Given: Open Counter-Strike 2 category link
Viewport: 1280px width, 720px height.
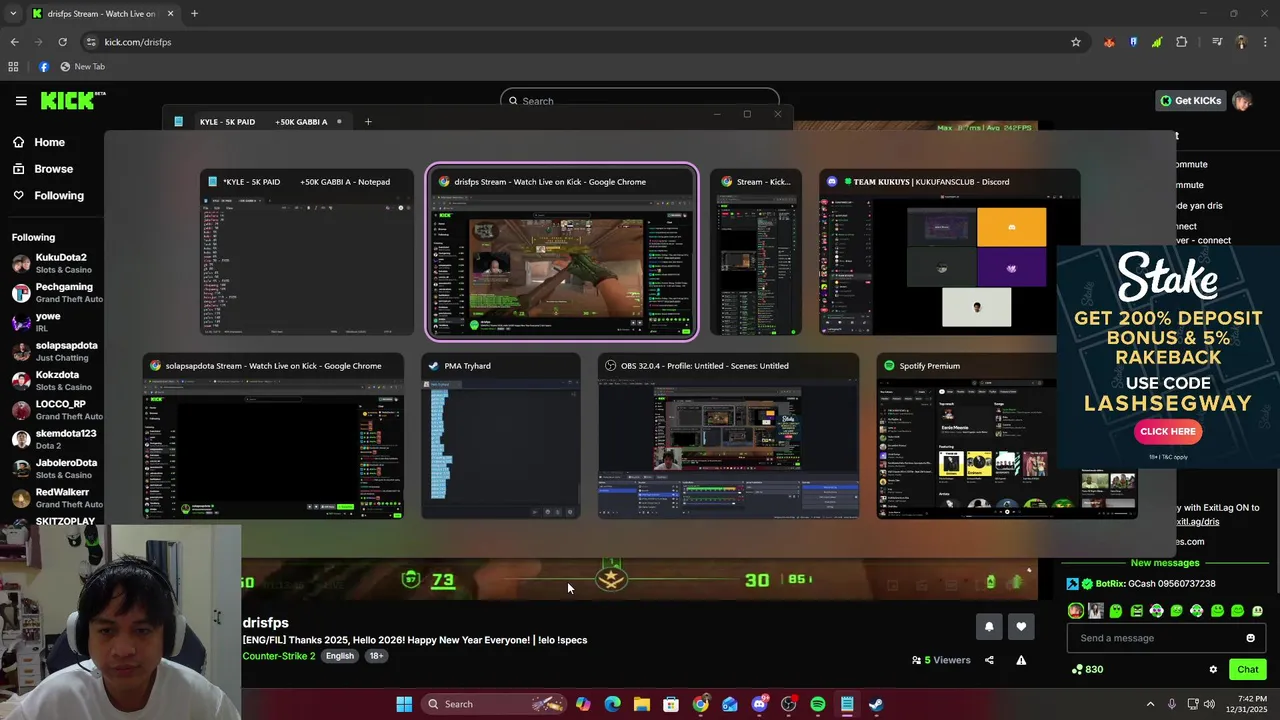Looking at the screenshot, I should pos(279,656).
